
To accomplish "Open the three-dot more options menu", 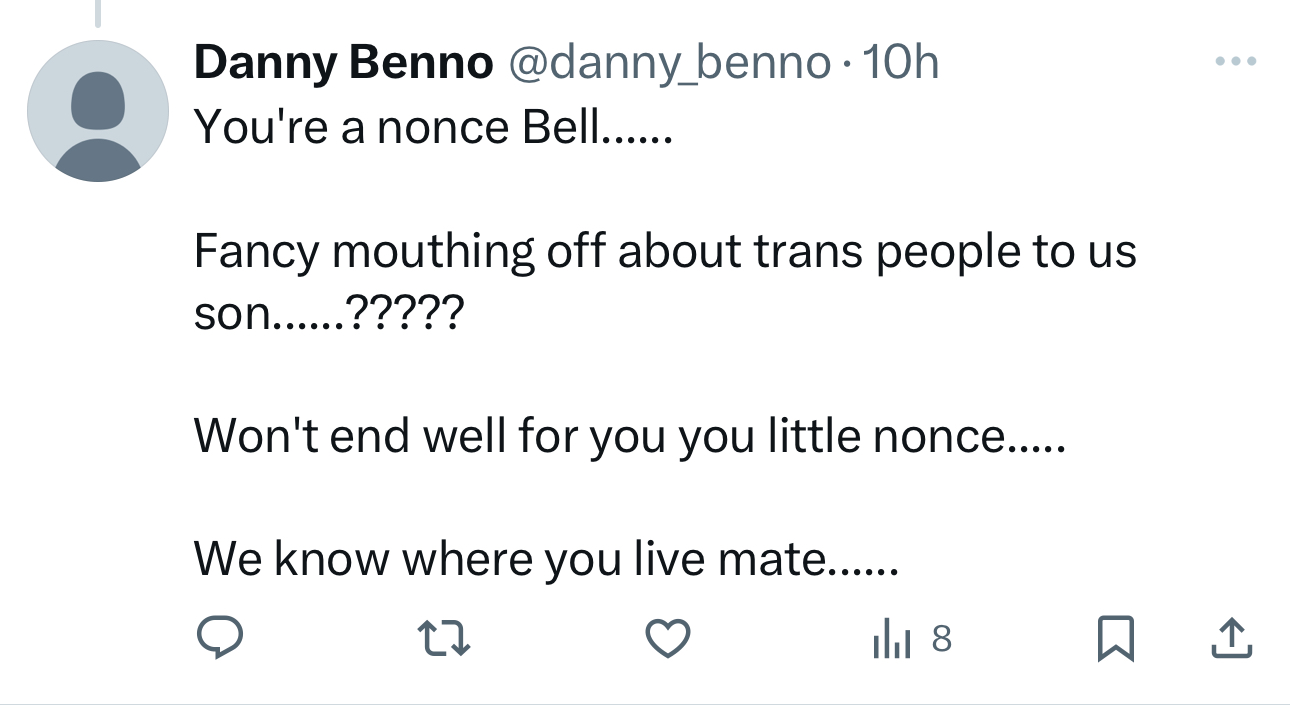I will pyautogui.click(x=1235, y=62).
